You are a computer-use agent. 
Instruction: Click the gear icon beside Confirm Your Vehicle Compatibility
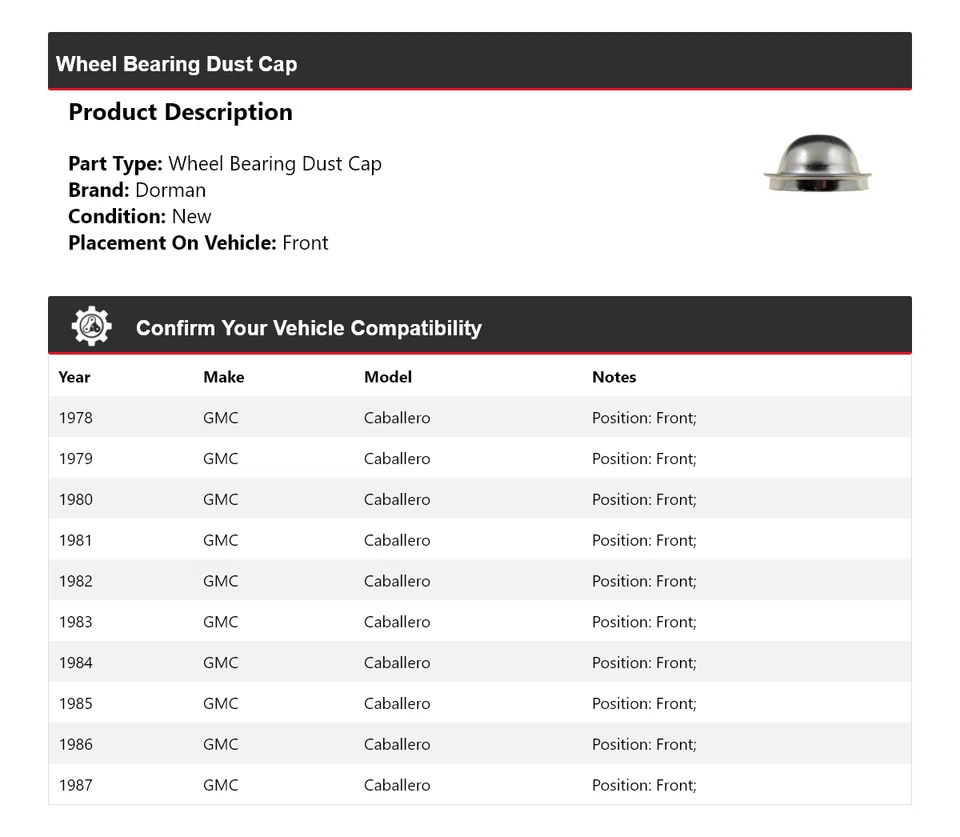(x=91, y=327)
